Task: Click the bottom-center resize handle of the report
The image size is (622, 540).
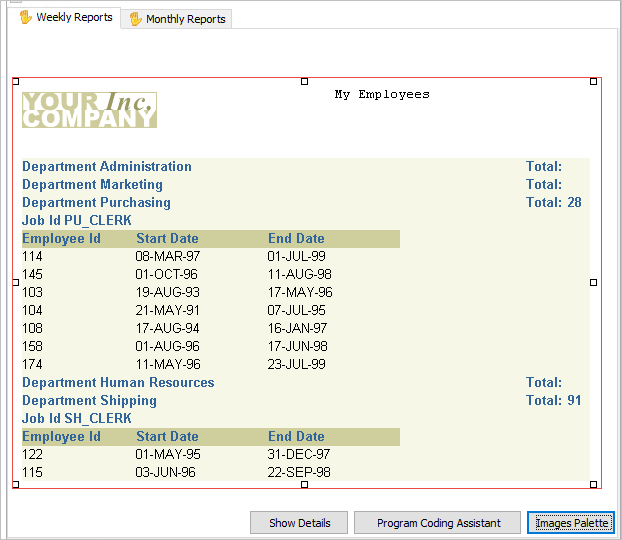Action: click(x=304, y=485)
